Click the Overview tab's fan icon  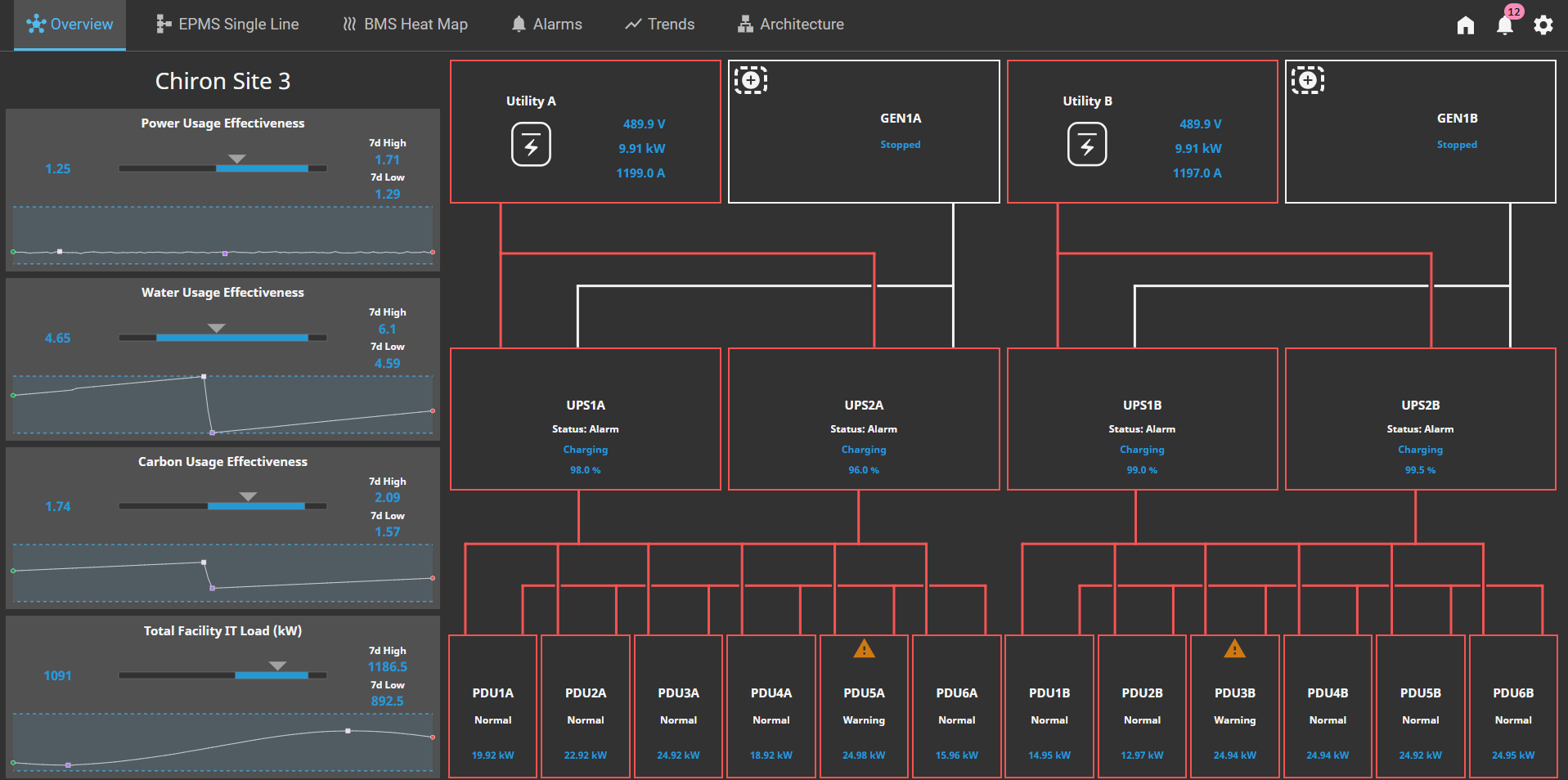tap(36, 25)
